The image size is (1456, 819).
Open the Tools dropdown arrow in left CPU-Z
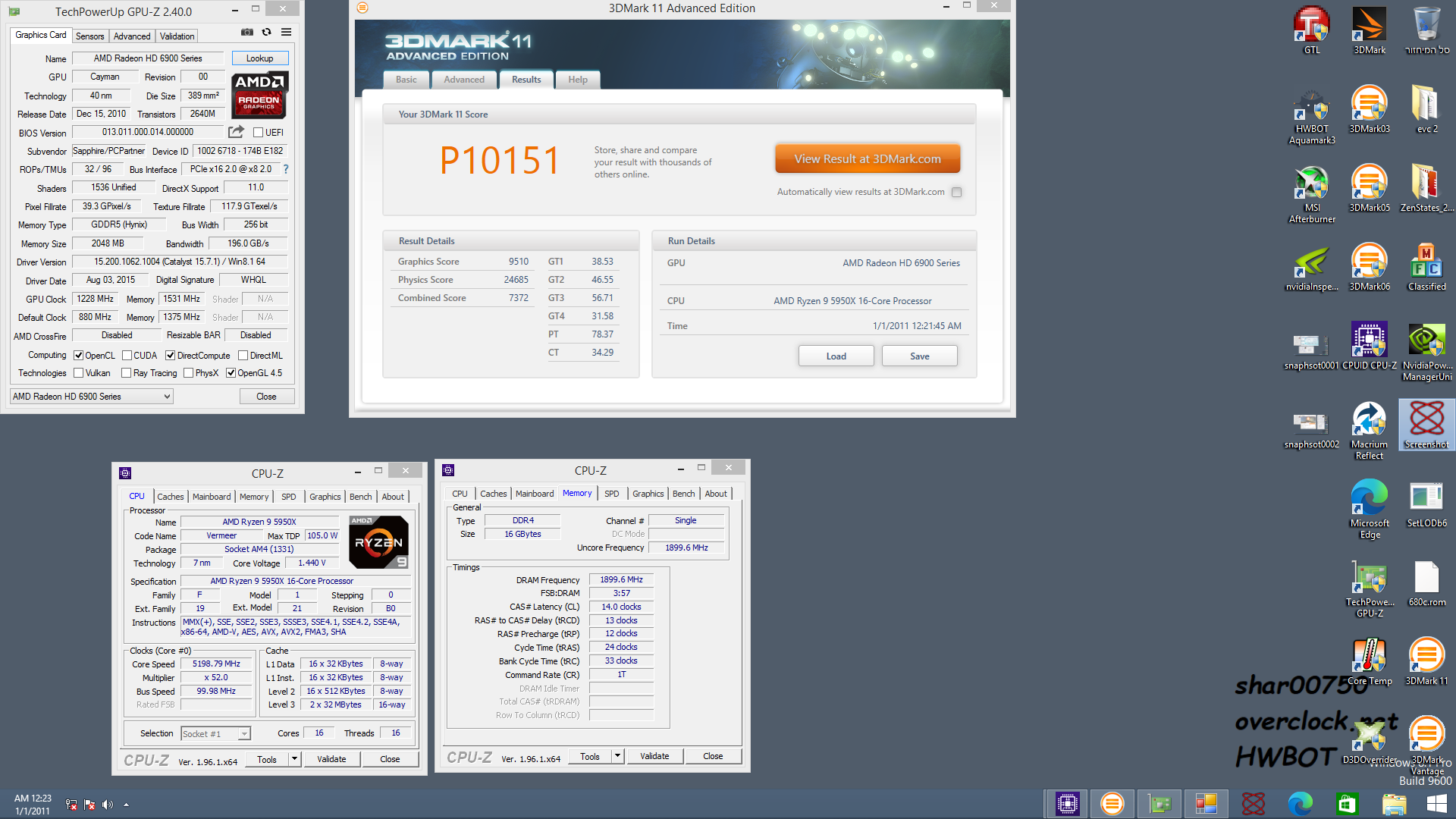point(294,759)
